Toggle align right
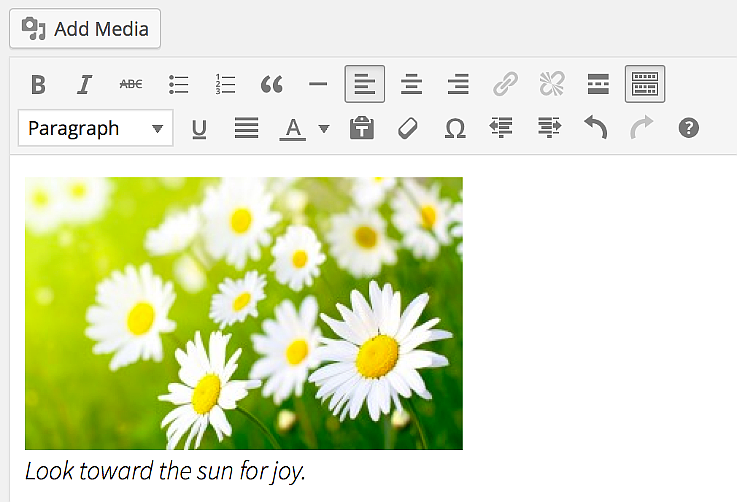 point(458,85)
